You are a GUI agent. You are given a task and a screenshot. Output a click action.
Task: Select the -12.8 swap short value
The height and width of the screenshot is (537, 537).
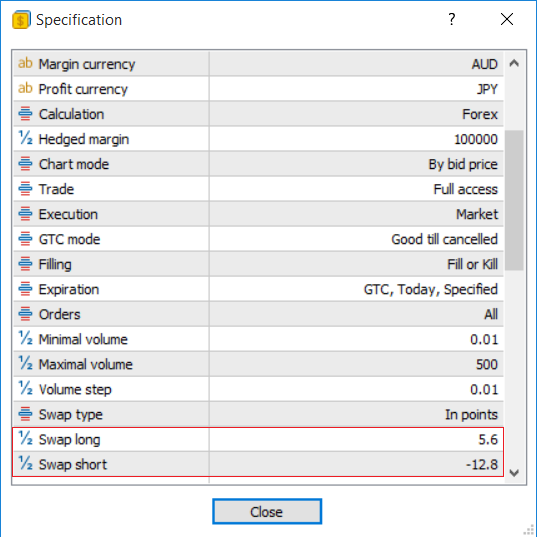pyautogui.click(x=482, y=465)
